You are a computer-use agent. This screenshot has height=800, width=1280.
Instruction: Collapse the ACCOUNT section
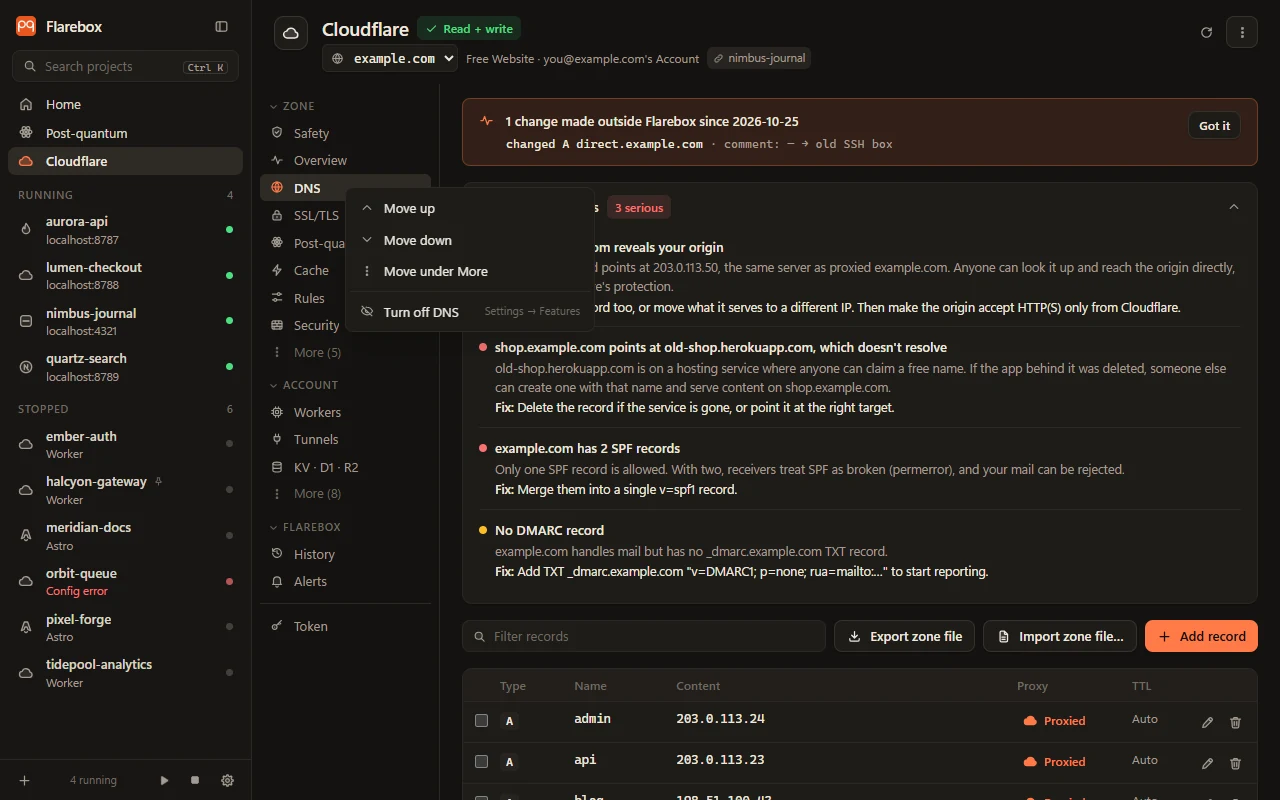coord(304,385)
